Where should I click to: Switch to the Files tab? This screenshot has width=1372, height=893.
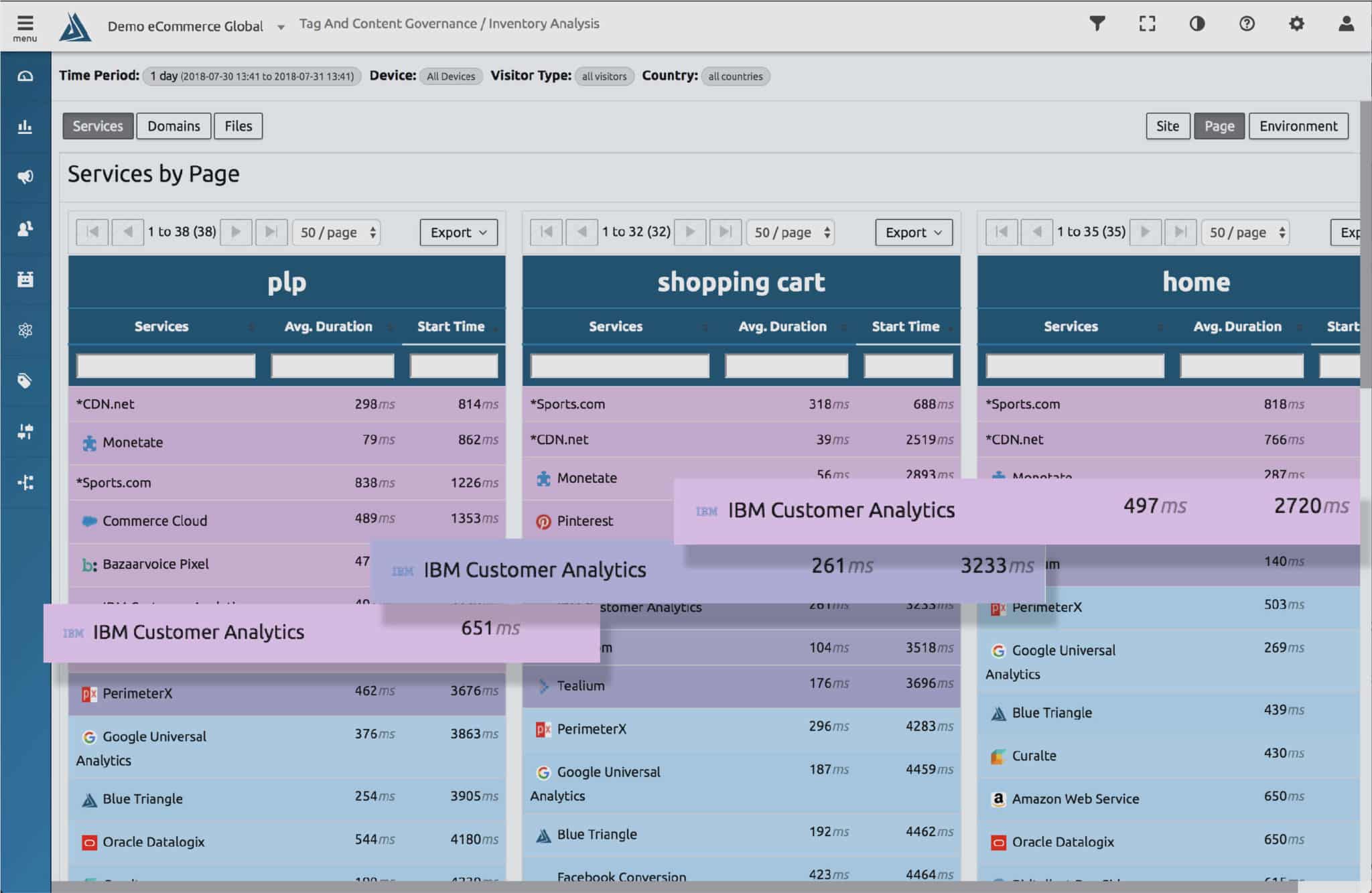tap(238, 126)
